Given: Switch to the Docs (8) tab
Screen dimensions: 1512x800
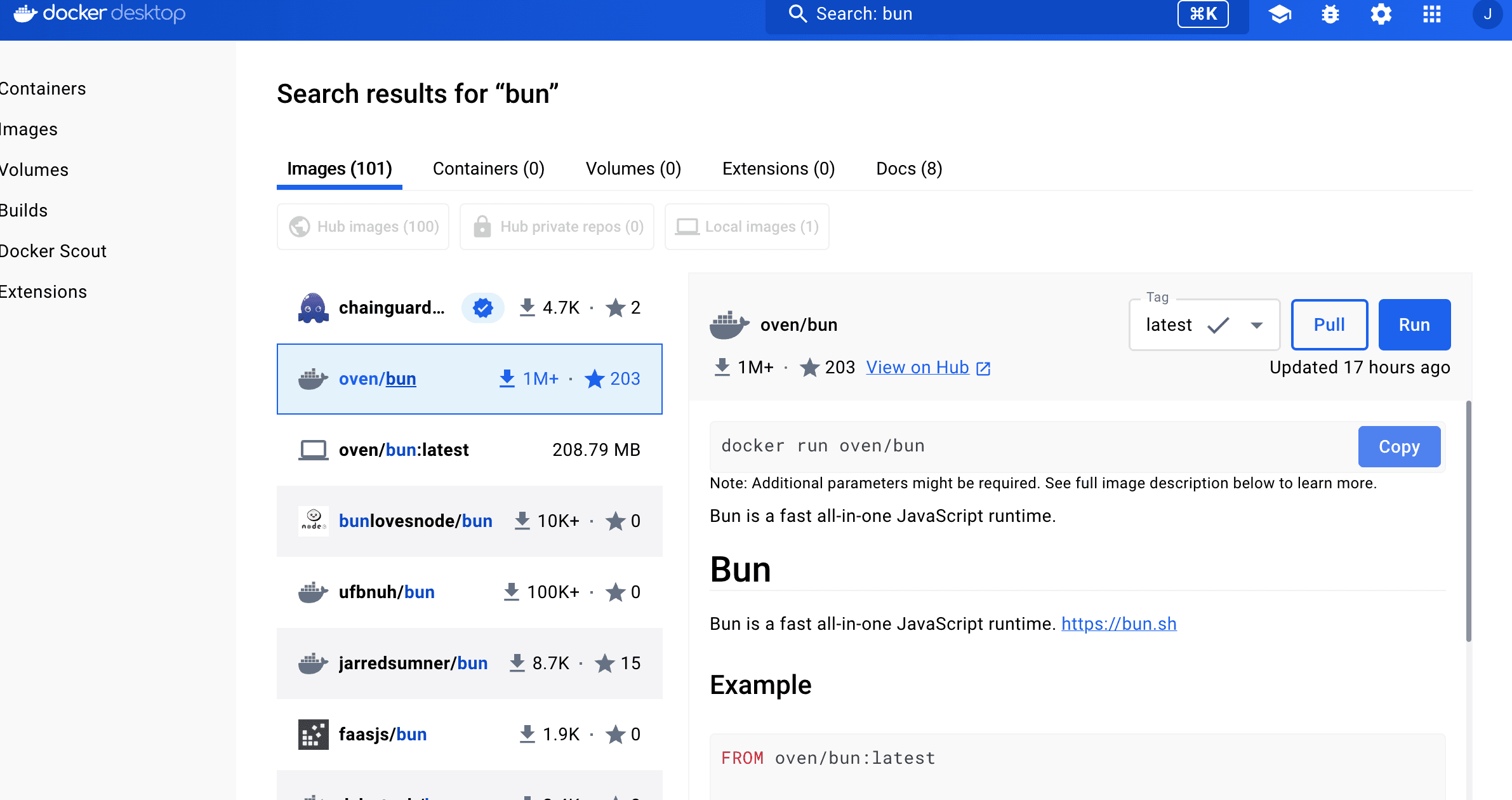Looking at the screenshot, I should pyautogui.click(x=908, y=169).
